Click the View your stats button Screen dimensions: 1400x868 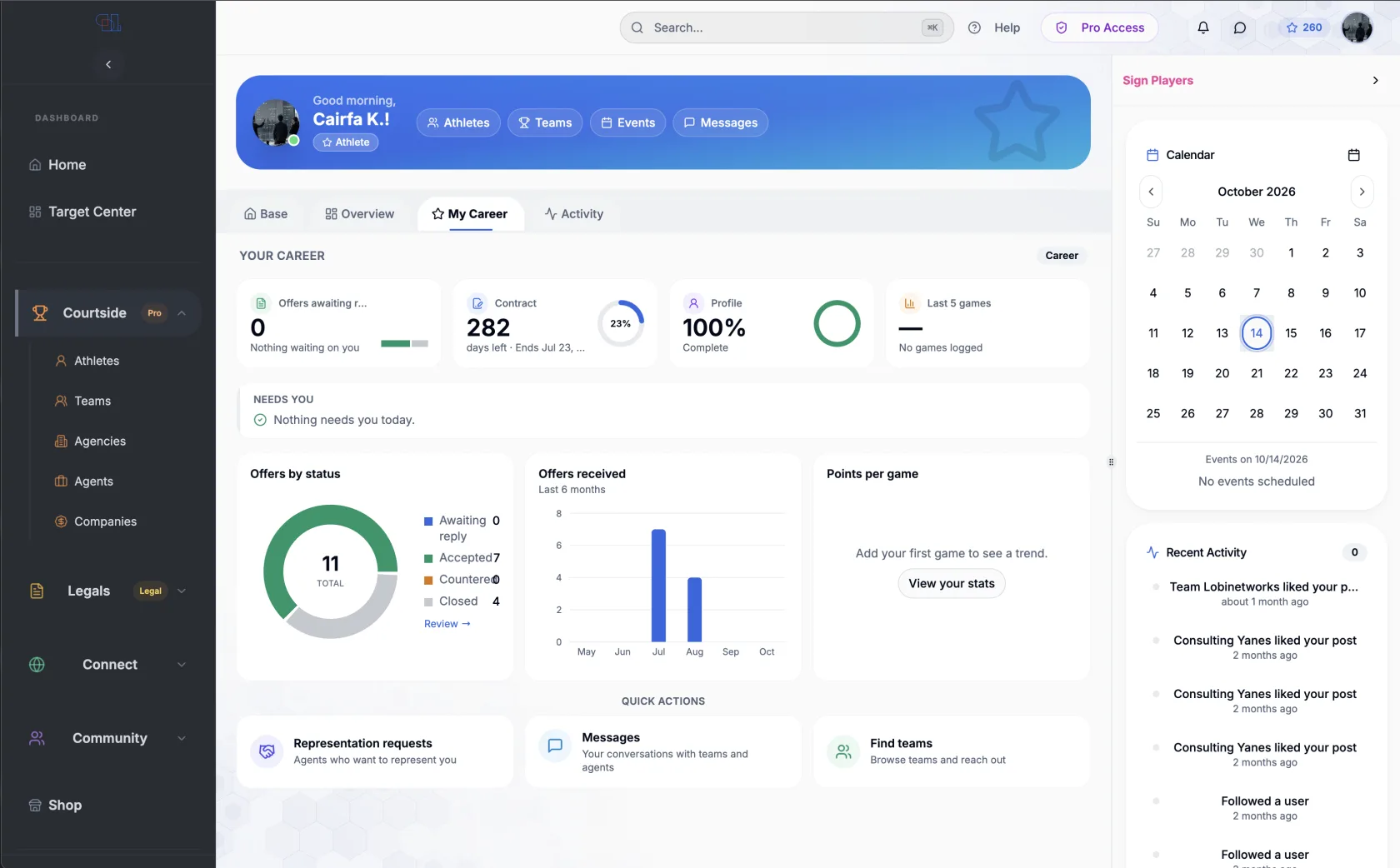click(952, 583)
